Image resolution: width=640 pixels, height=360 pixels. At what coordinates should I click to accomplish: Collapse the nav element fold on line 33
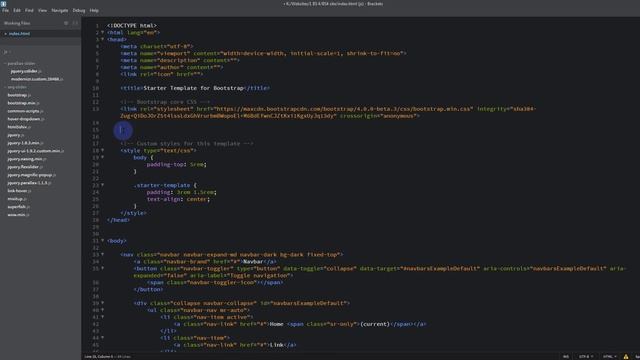(x=102, y=255)
